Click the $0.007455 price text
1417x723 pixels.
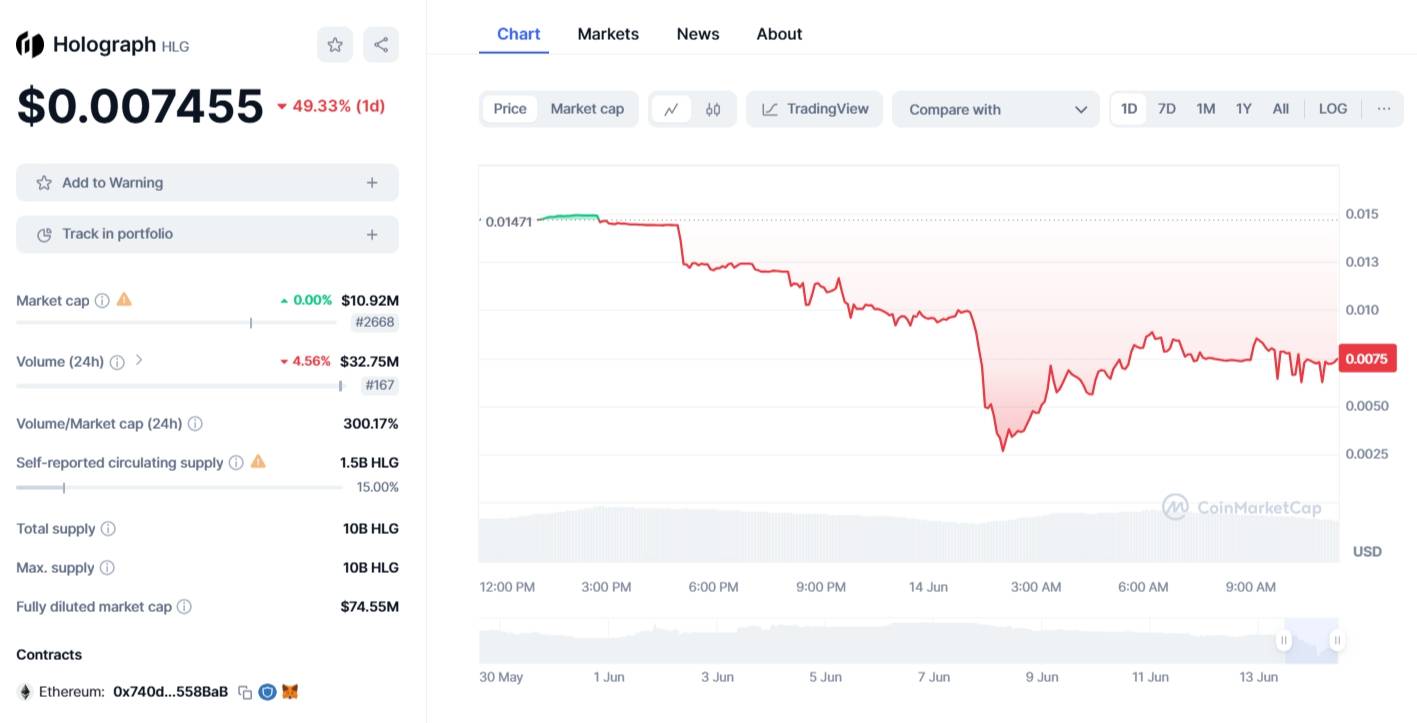[x=140, y=106]
